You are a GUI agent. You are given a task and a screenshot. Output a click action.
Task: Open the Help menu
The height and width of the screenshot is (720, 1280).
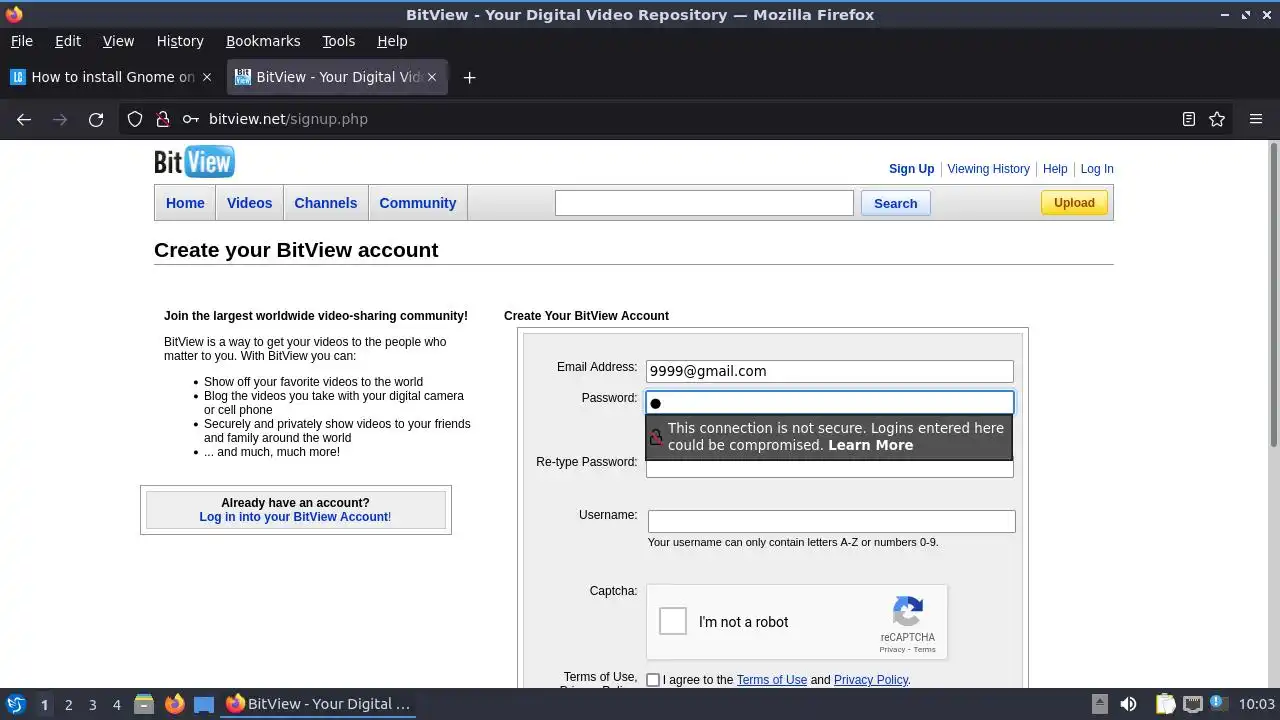pyautogui.click(x=392, y=41)
